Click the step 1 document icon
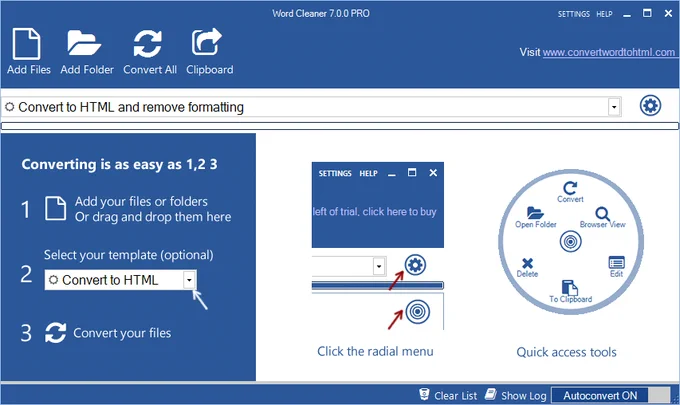 56,208
